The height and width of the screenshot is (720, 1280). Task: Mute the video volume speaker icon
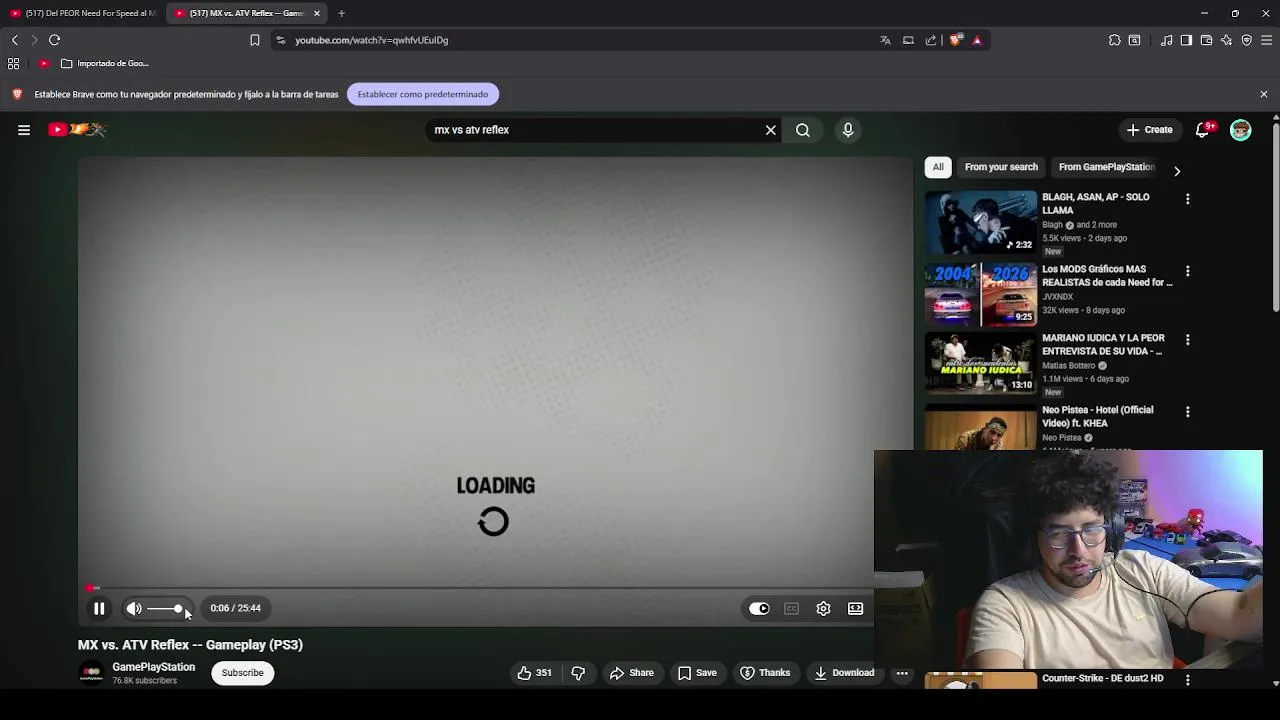pyautogui.click(x=134, y=608)
